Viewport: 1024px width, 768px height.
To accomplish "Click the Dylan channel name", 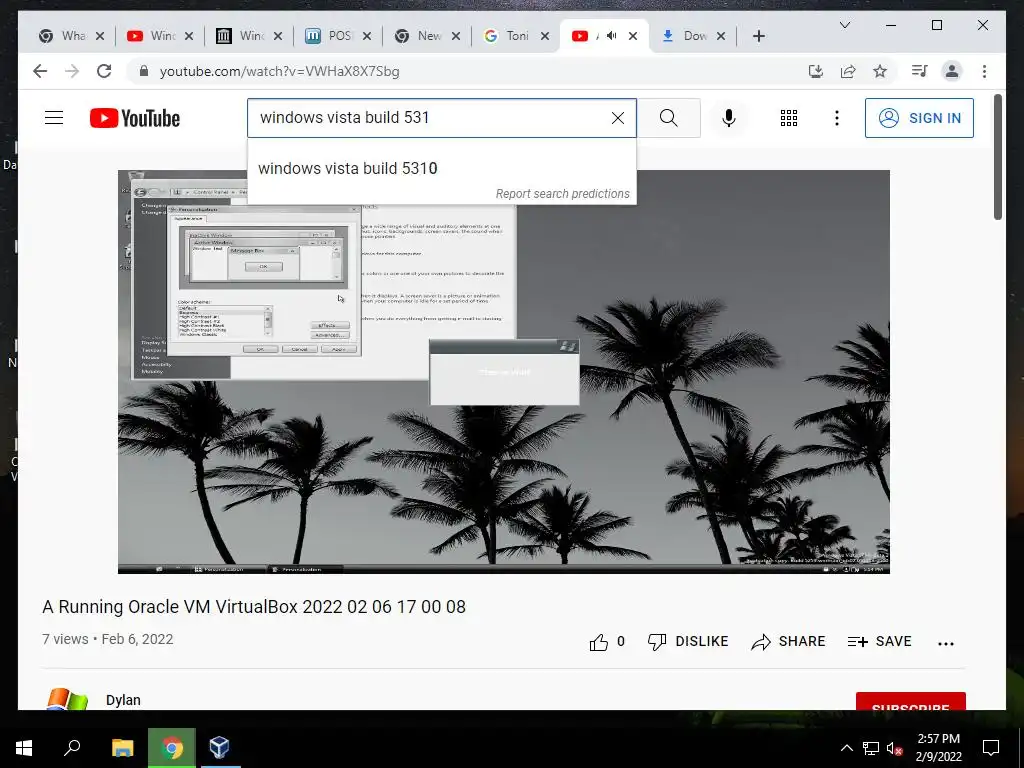I will click(x=123, y=699).
